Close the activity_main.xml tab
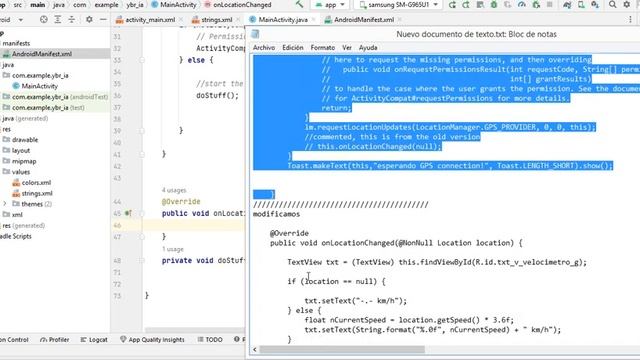 point(181,20)
